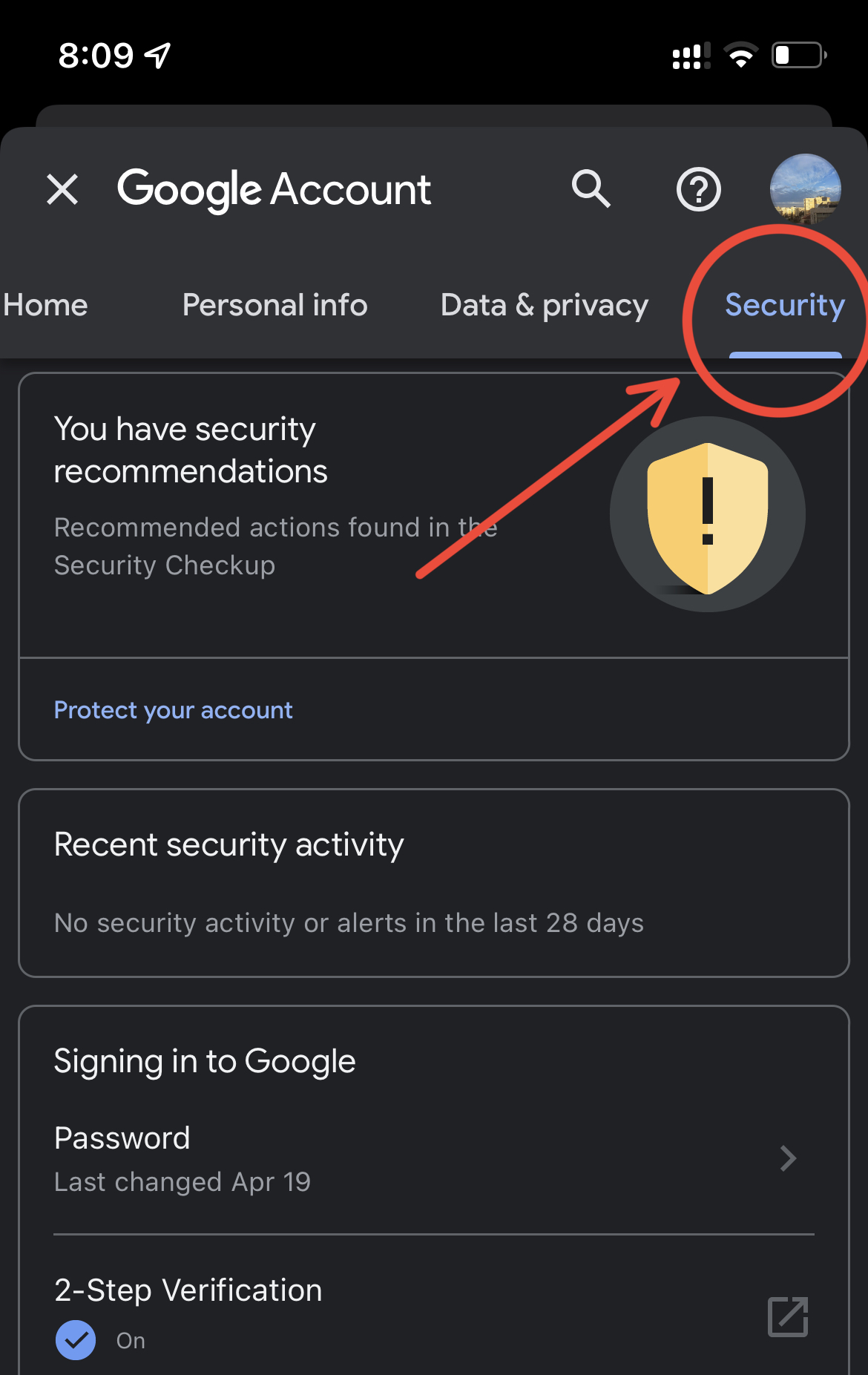
Task: Open the 2-Step Verification entry
Action: coord(434,1312)
